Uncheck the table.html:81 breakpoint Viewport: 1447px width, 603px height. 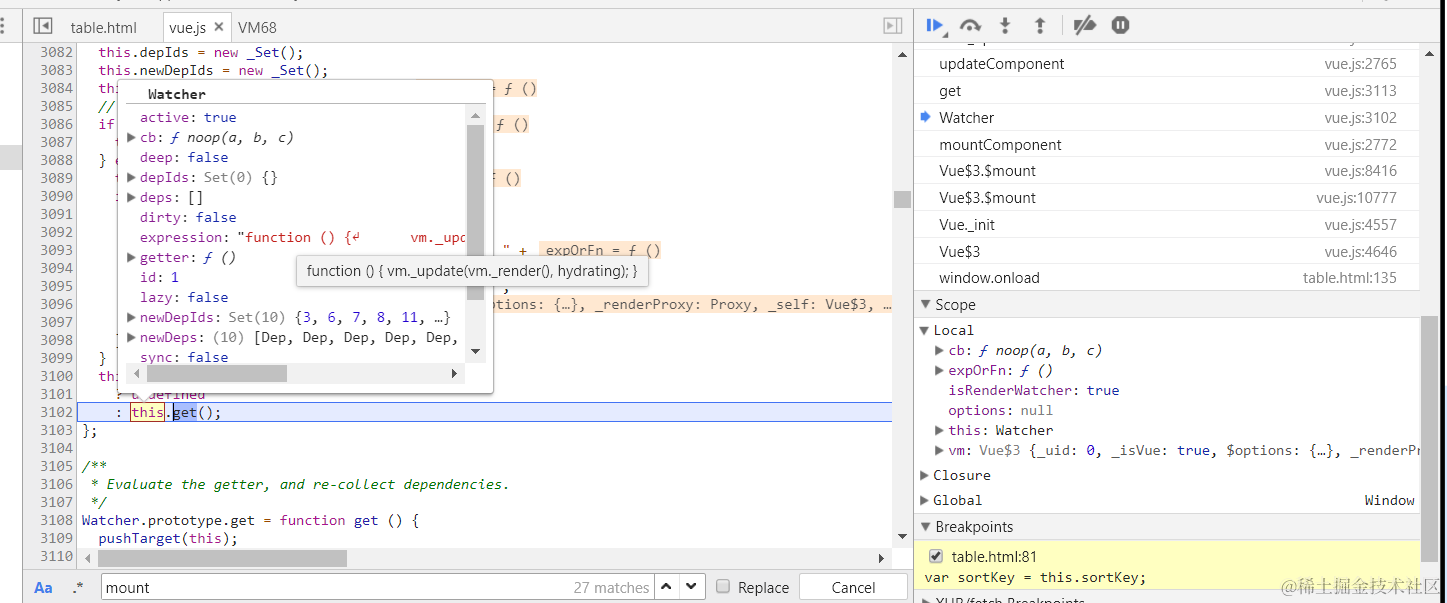point(936,556)
